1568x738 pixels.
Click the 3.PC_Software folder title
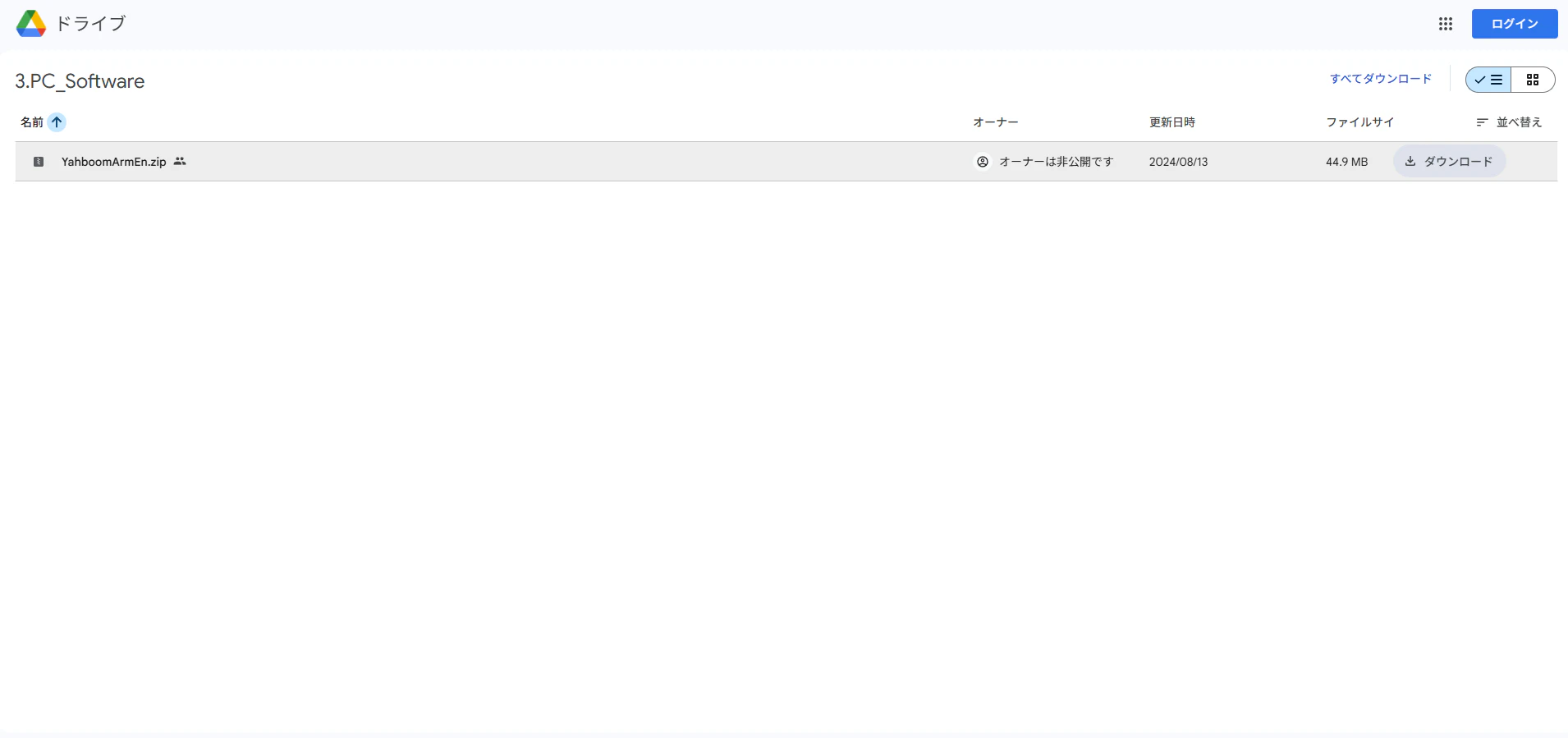[80, 81]
